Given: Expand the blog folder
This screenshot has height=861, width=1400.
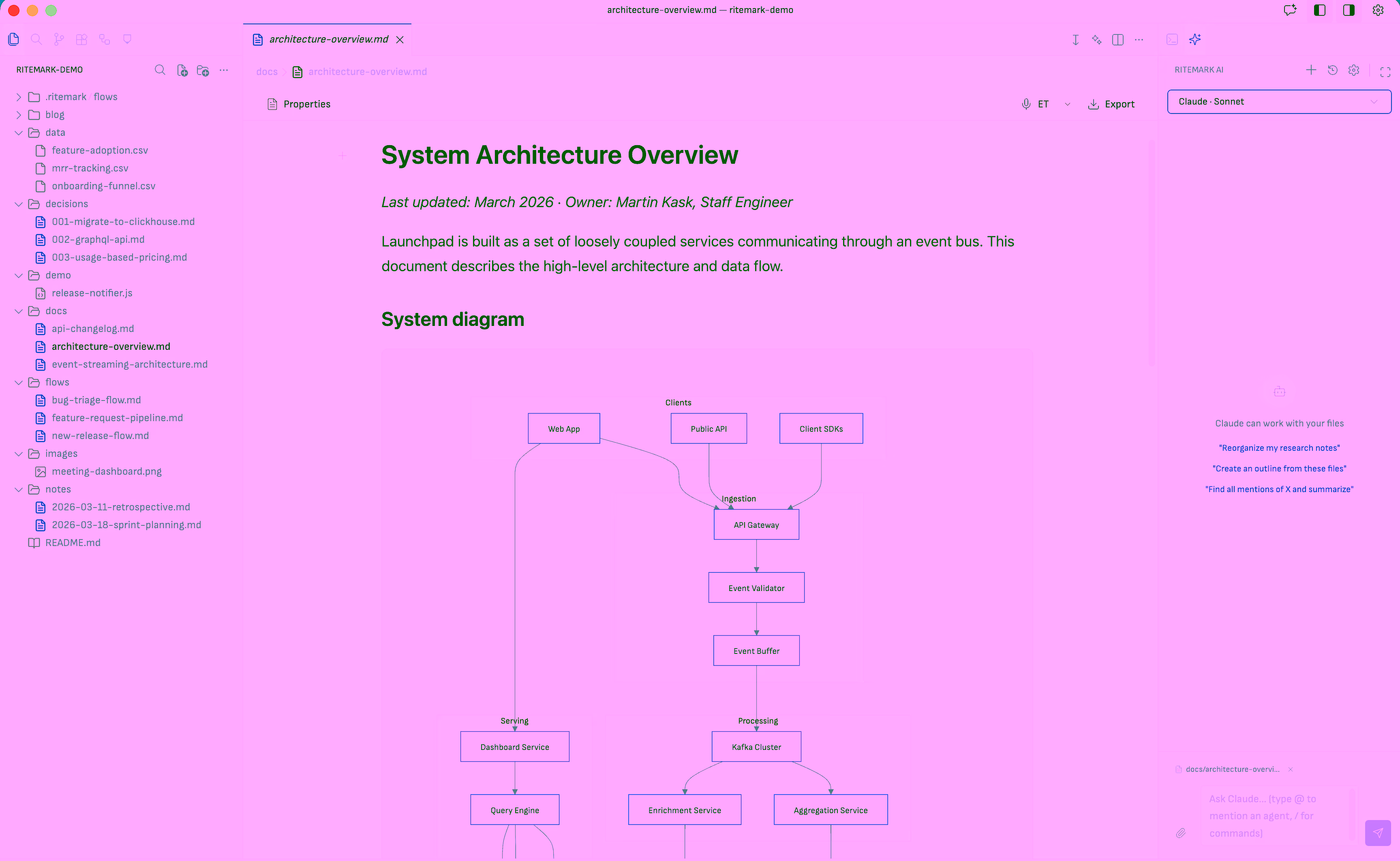Looking at the screenshot, I should point(18,114).
